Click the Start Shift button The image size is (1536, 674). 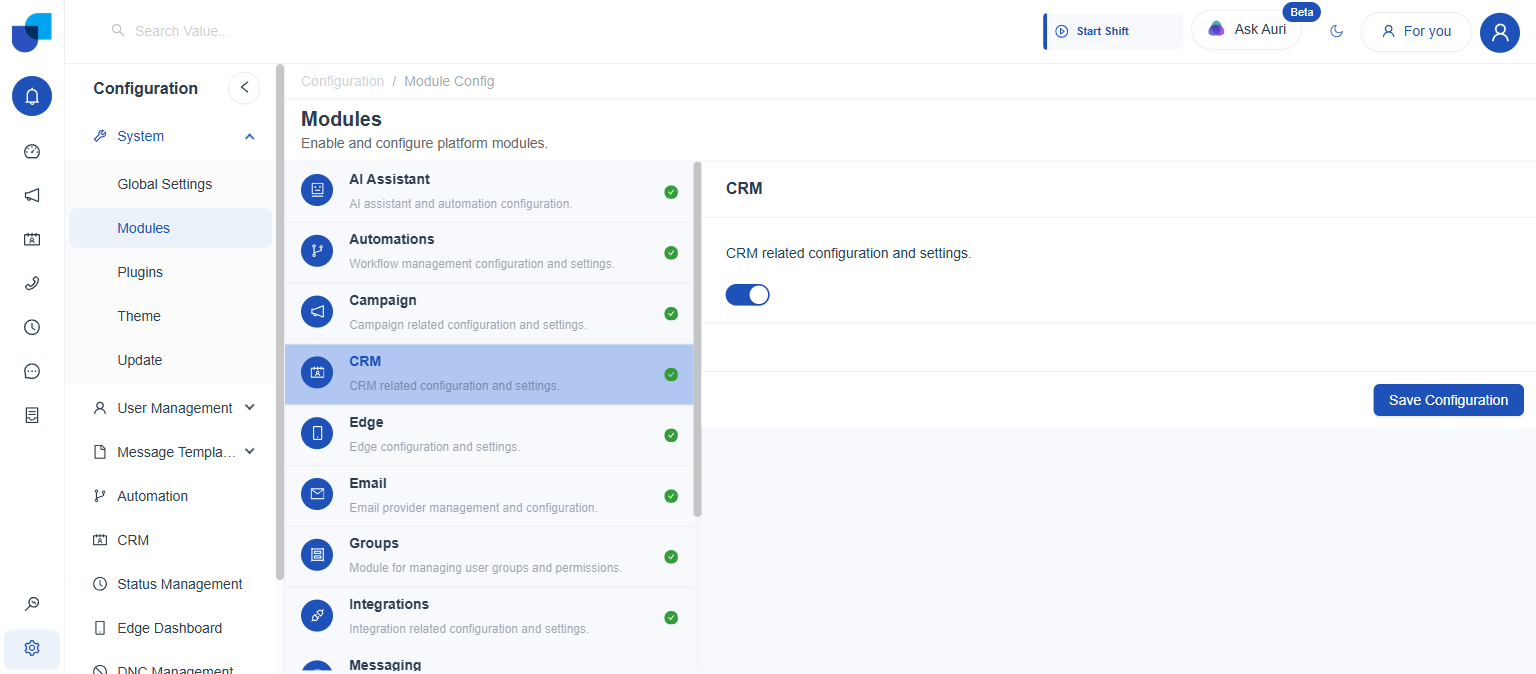click(1113, 31)
